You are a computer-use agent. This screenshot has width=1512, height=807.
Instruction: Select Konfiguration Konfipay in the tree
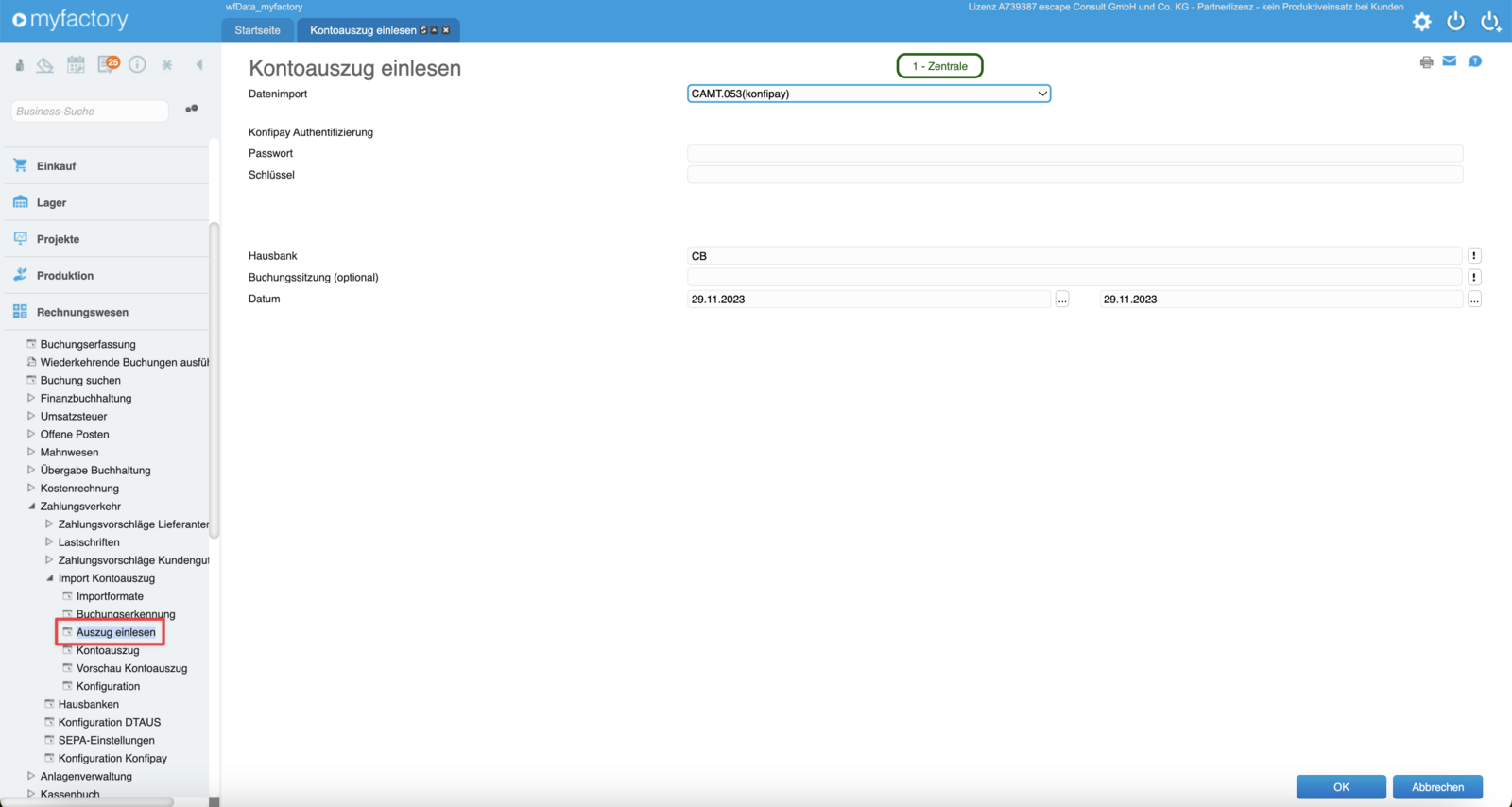point(112,758)
